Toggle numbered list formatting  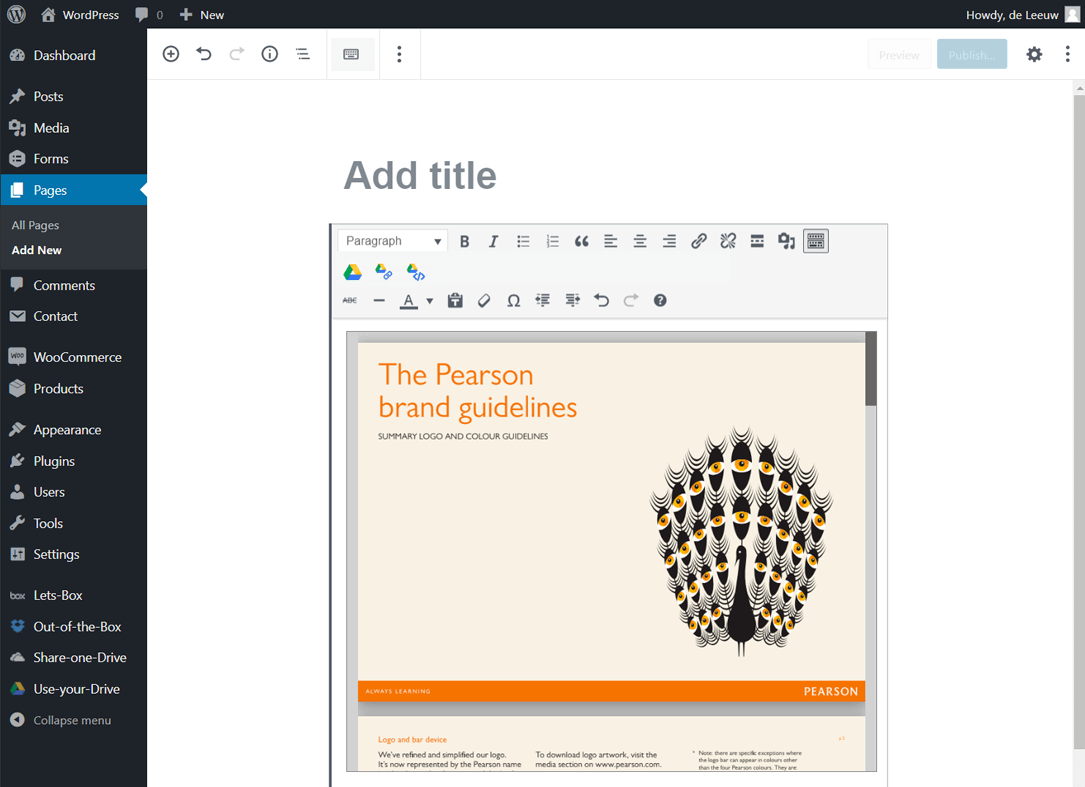coord(552,241)
